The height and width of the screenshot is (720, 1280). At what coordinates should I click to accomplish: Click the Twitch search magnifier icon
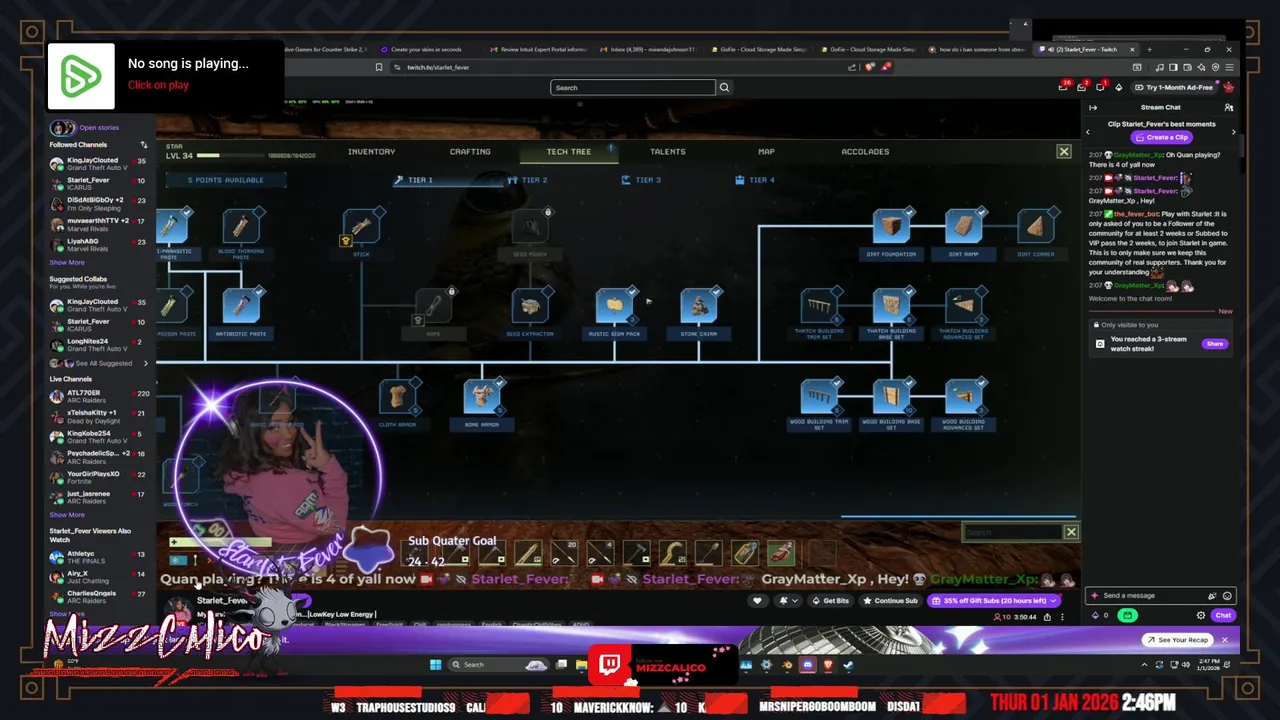coord(725,88)
